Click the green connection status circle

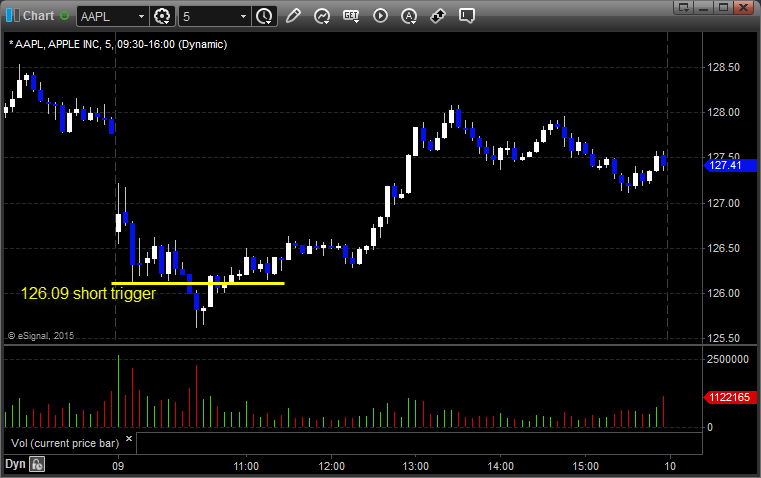65,16
